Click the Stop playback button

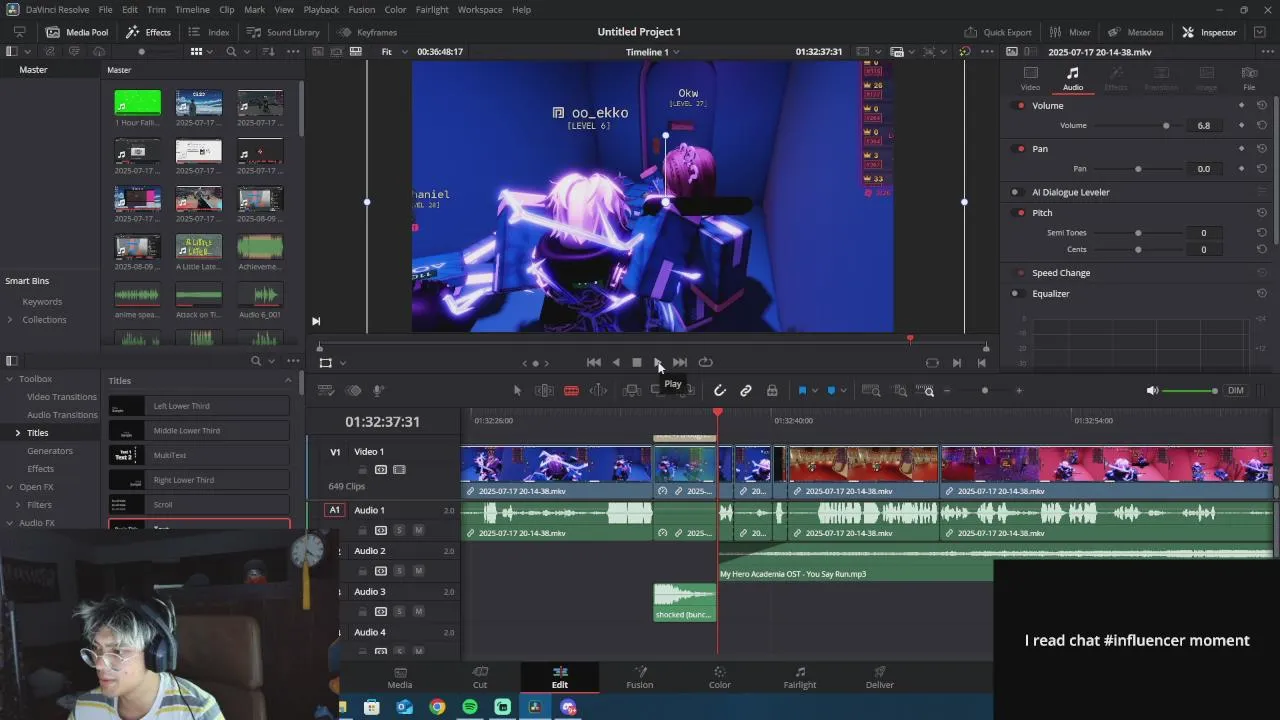636,363
